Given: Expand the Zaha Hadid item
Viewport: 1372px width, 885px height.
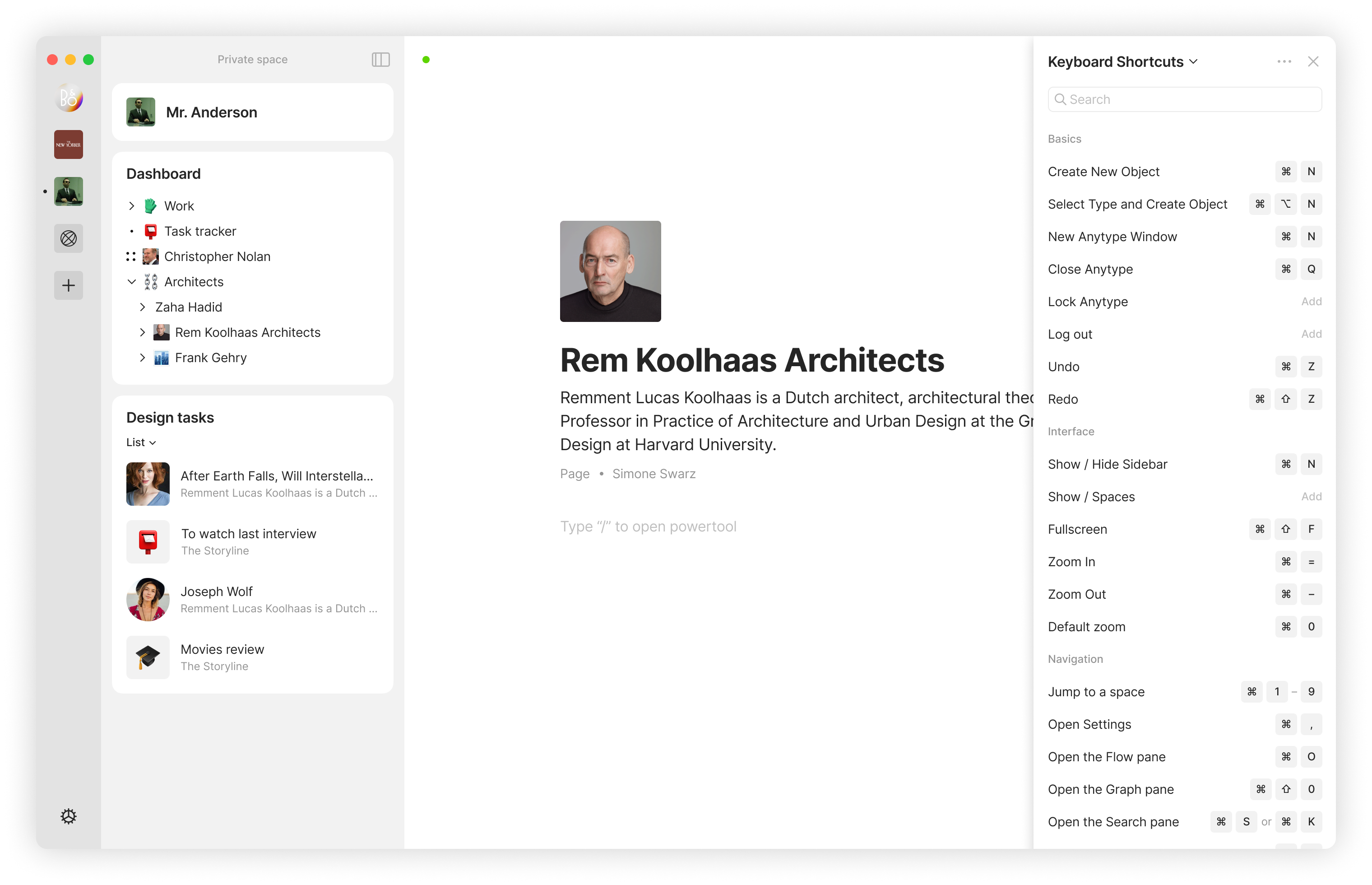Looking at the screenshot, I should tap(143, 307).
